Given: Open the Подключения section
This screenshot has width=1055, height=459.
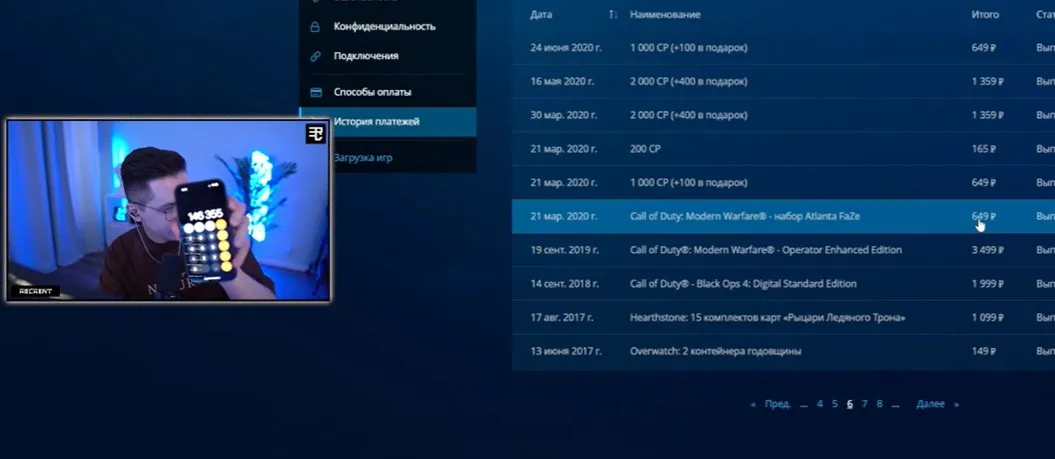Looking at the screenshot, I should (x=366, y=57).
